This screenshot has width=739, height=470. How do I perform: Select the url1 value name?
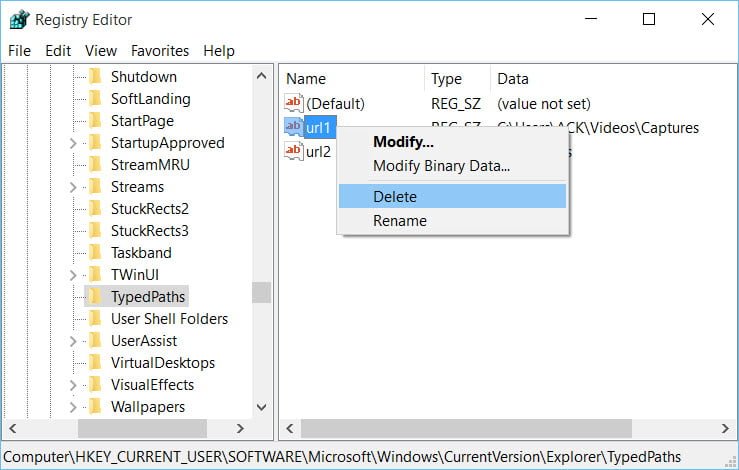pos(320,127)
